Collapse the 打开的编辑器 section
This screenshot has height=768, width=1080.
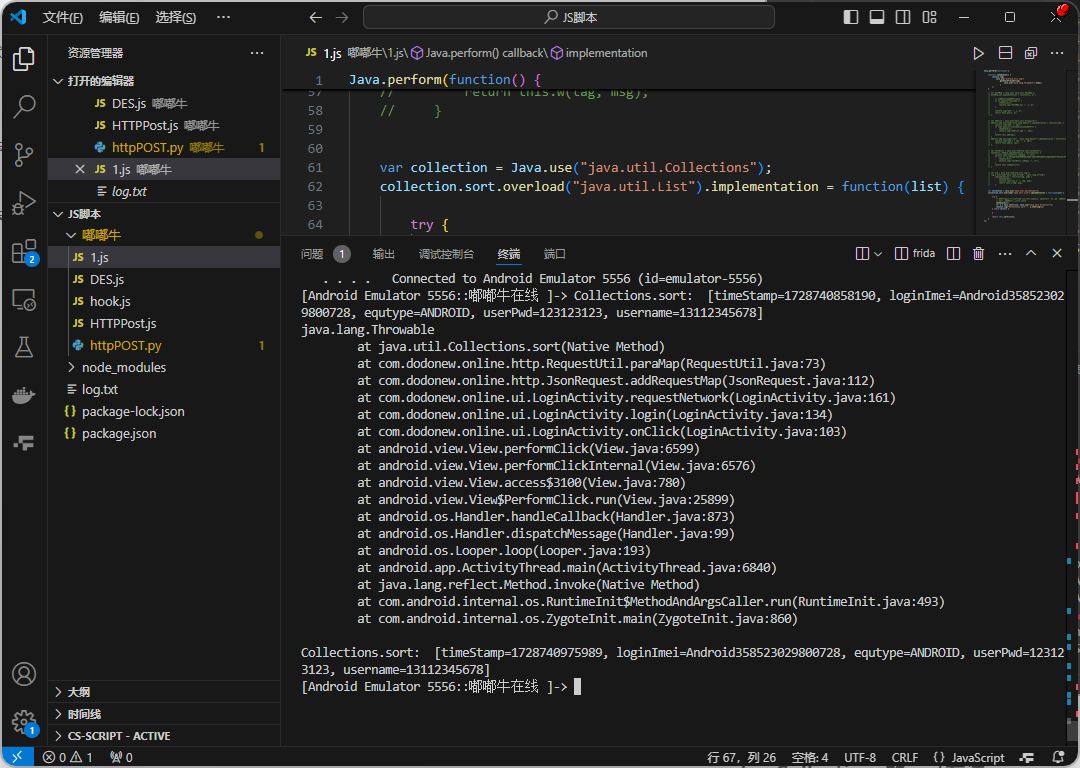[x=100, y=81]
